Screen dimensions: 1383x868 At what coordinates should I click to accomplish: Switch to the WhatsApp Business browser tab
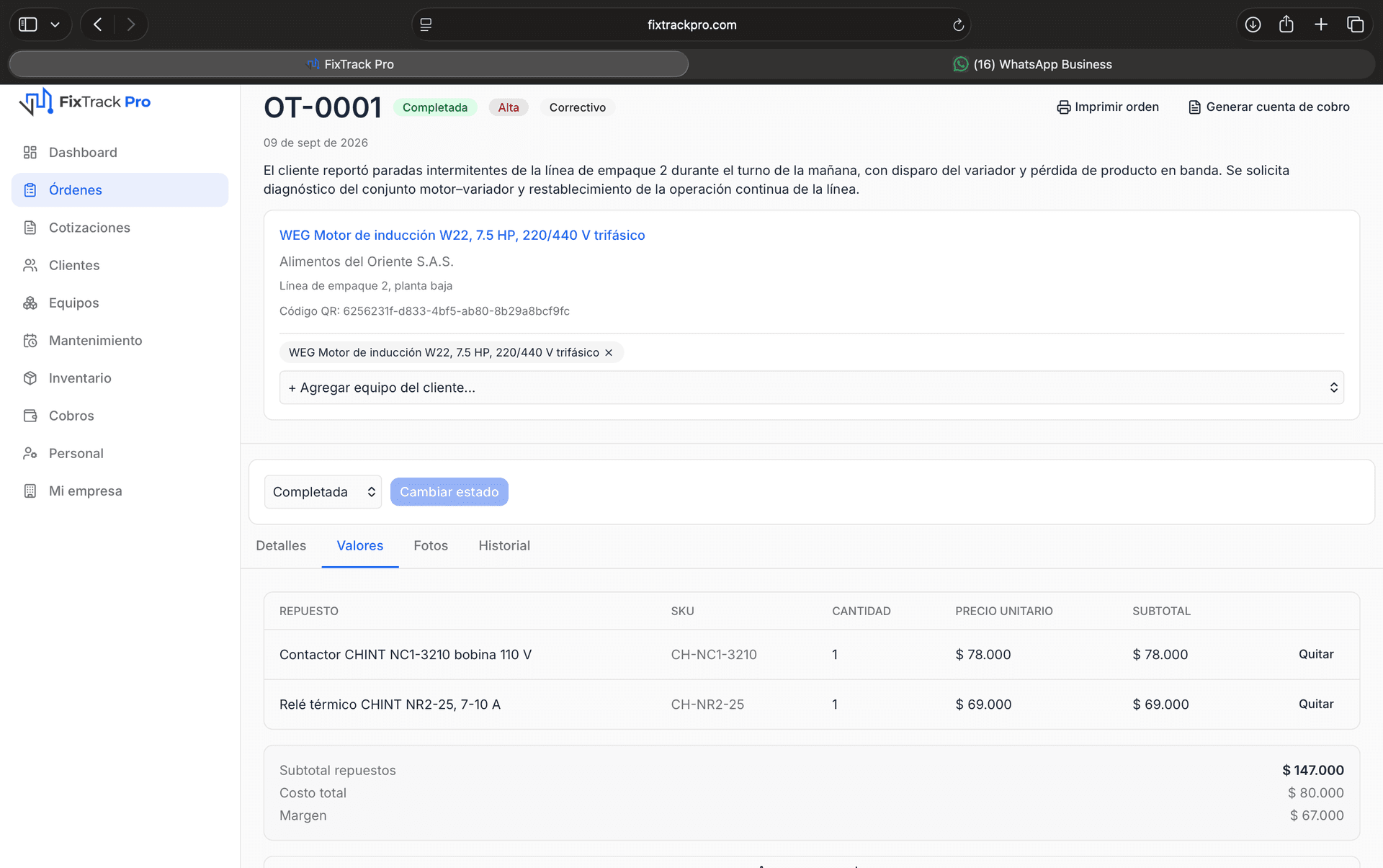click(1032, 64)
